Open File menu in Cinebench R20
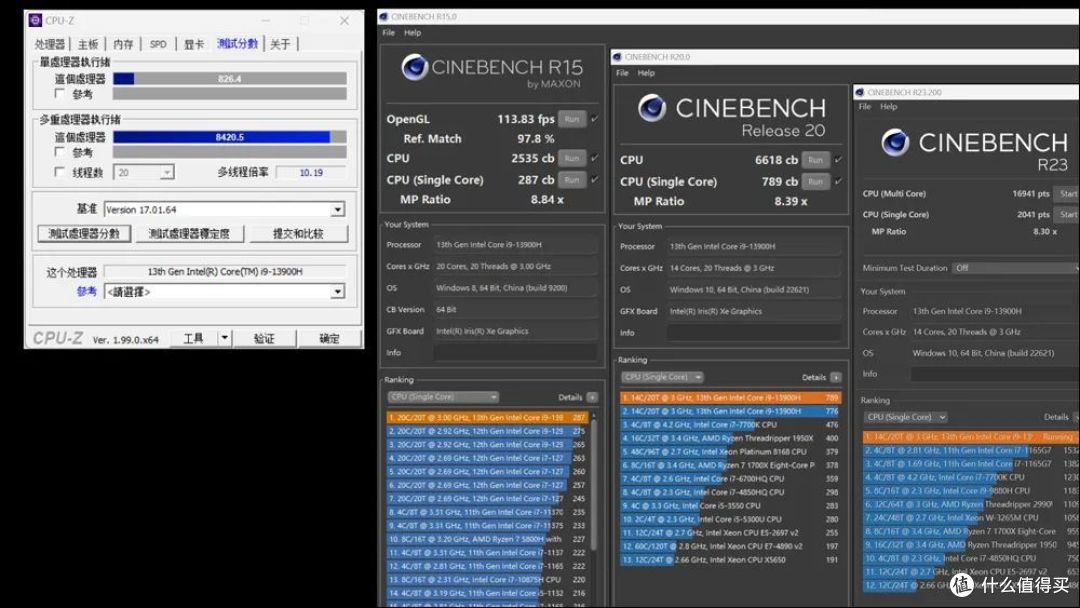This screenshot has width=1080, height=608. [x=622, y=73]
